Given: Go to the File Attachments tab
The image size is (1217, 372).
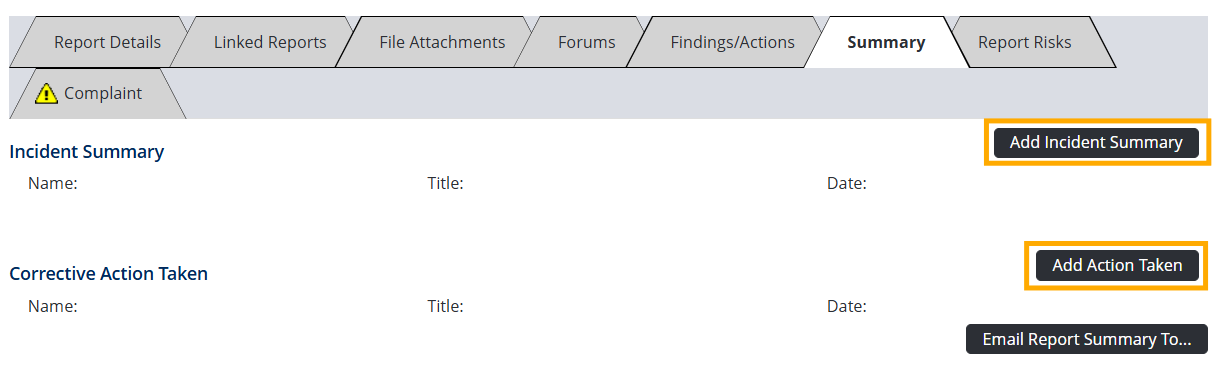Looking at the screenshot, I should (x=442, y=42).
